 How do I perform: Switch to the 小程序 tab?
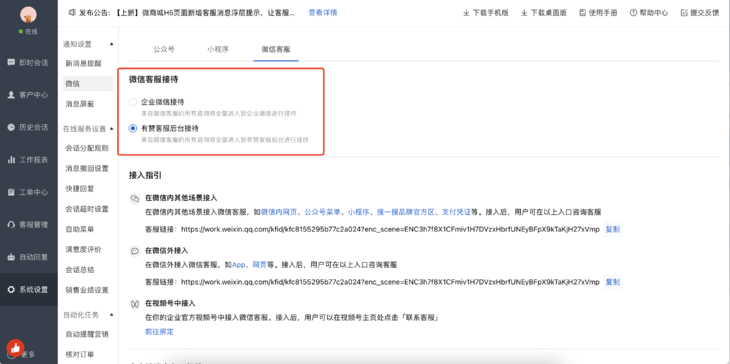(218, 49)
